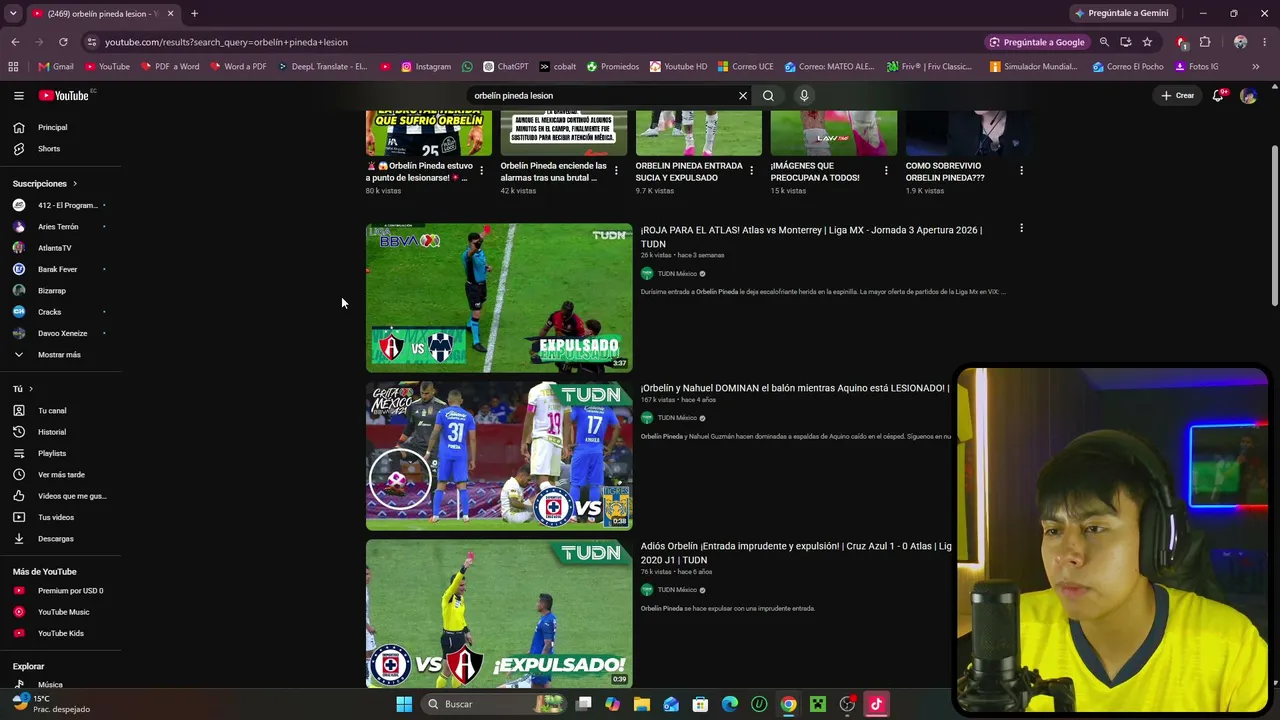Screen dimensions: 1280x720
Task: Go to YouTube home via the logo
Action: tap(65, 96)
